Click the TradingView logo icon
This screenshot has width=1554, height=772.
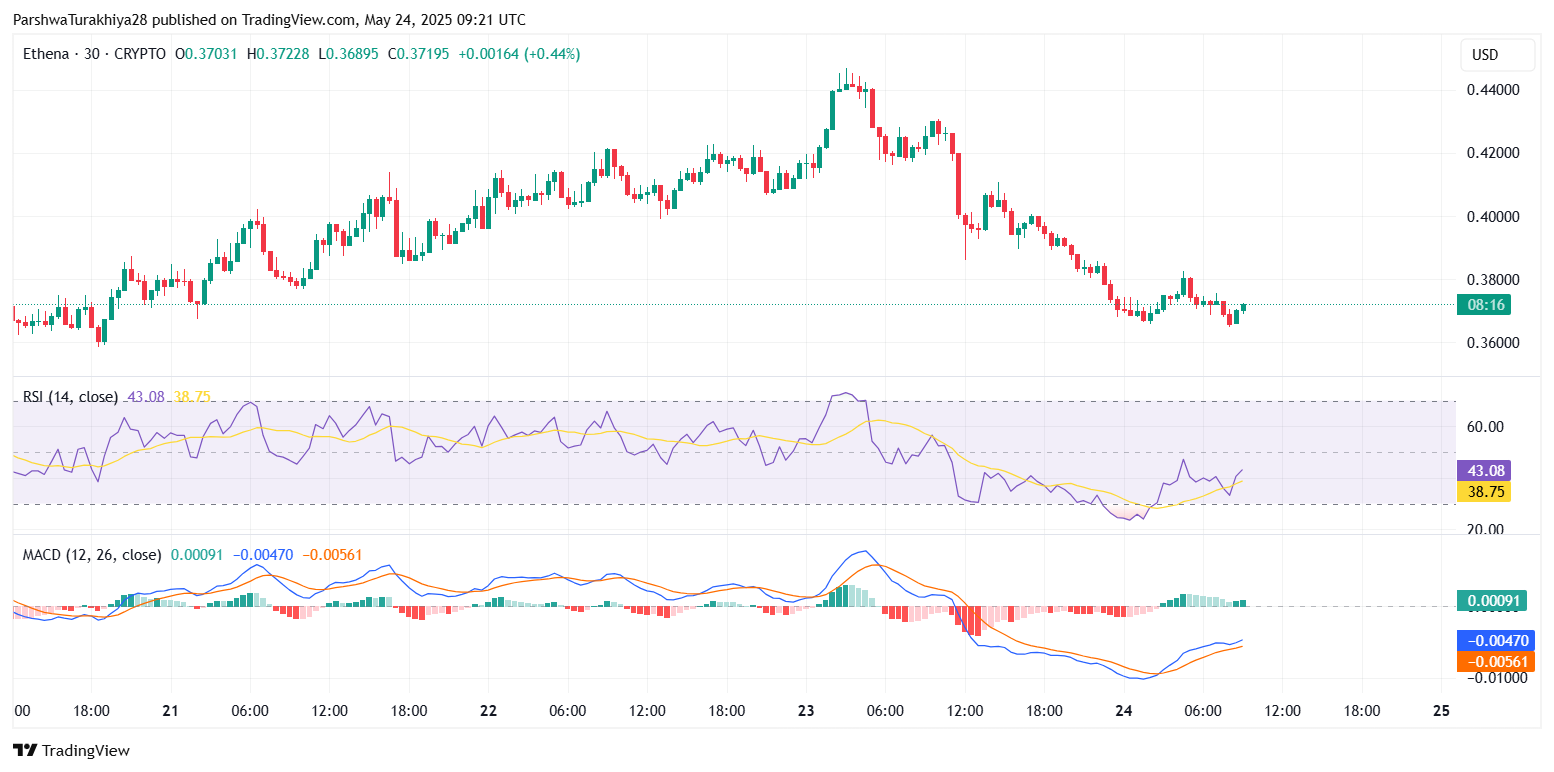pyautogui.click(x=26, y=750)
